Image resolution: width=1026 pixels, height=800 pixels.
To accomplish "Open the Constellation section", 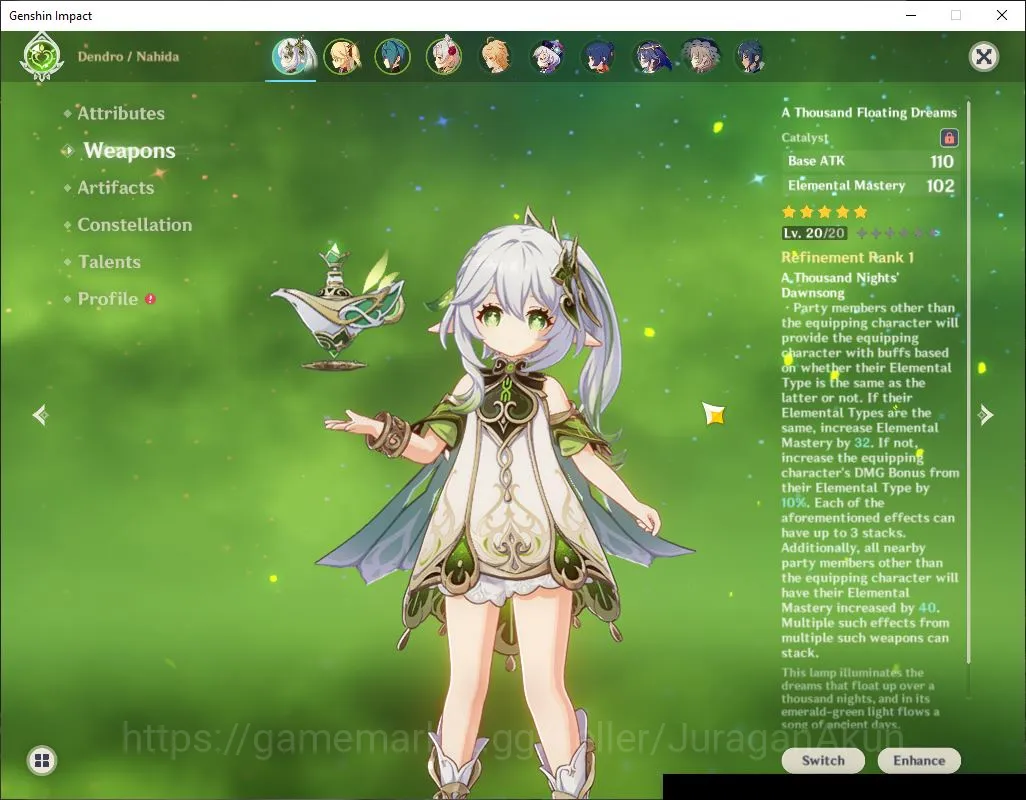I will 135,225.
